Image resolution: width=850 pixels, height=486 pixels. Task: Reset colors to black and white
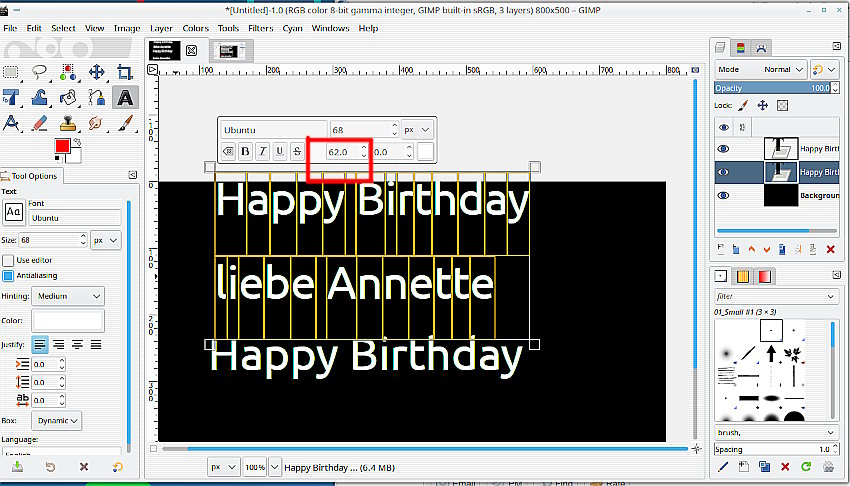click(x=57, y=159)
